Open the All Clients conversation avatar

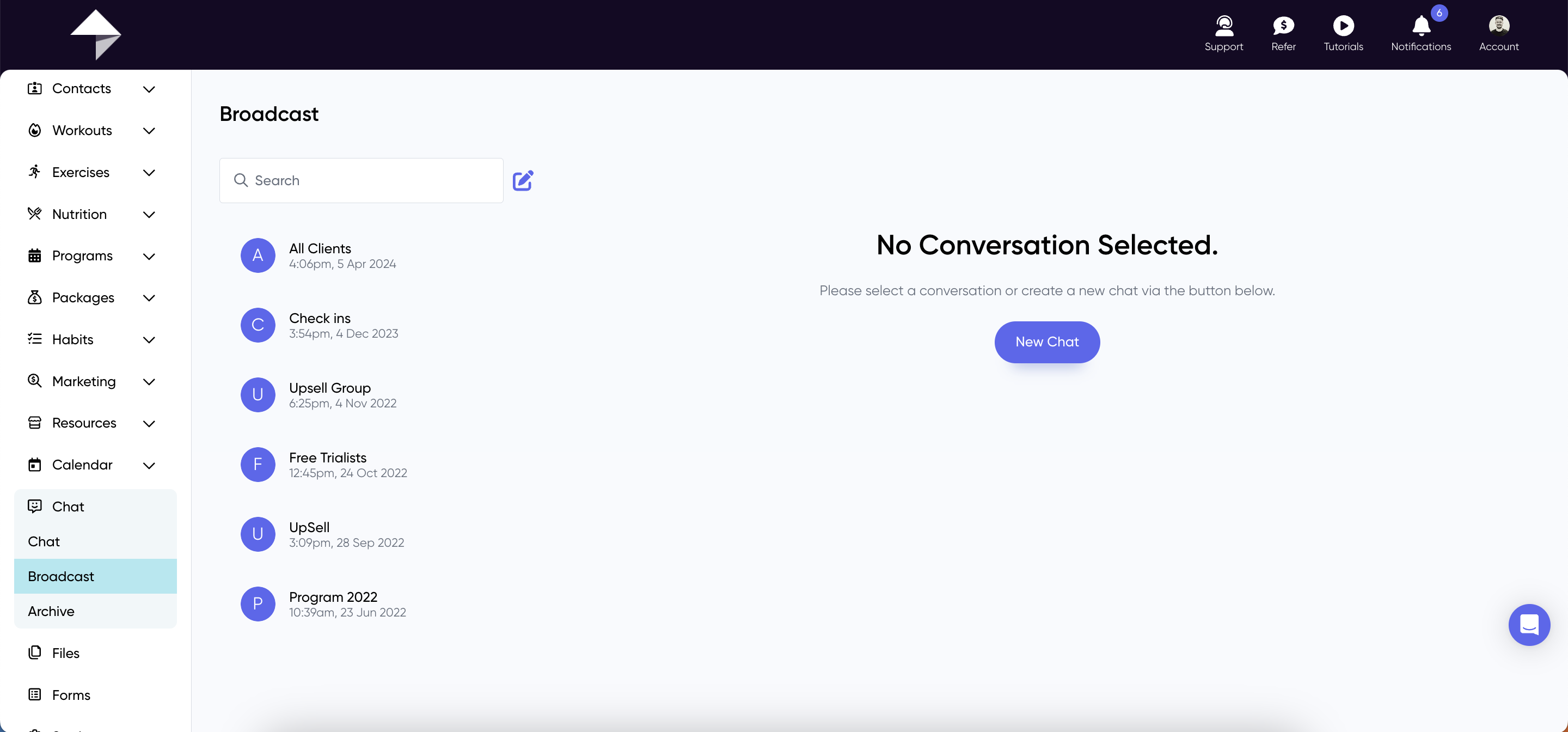coord(258,255)
